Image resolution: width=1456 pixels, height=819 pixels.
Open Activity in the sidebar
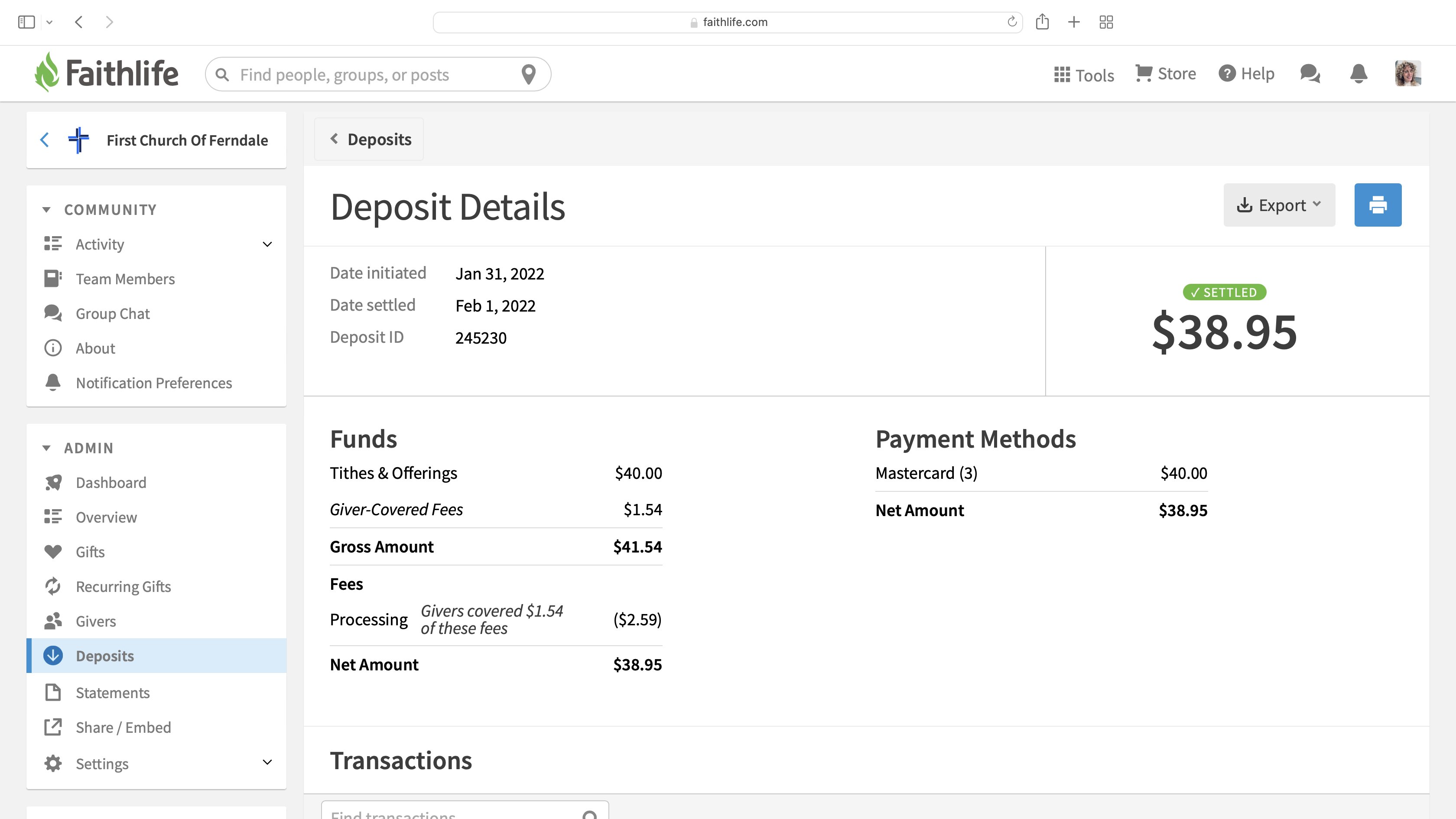point(100,244)
